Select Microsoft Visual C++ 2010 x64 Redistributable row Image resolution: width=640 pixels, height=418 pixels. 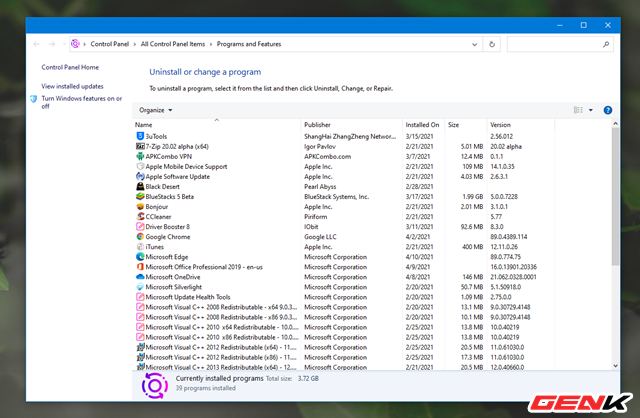pos(343,327)
